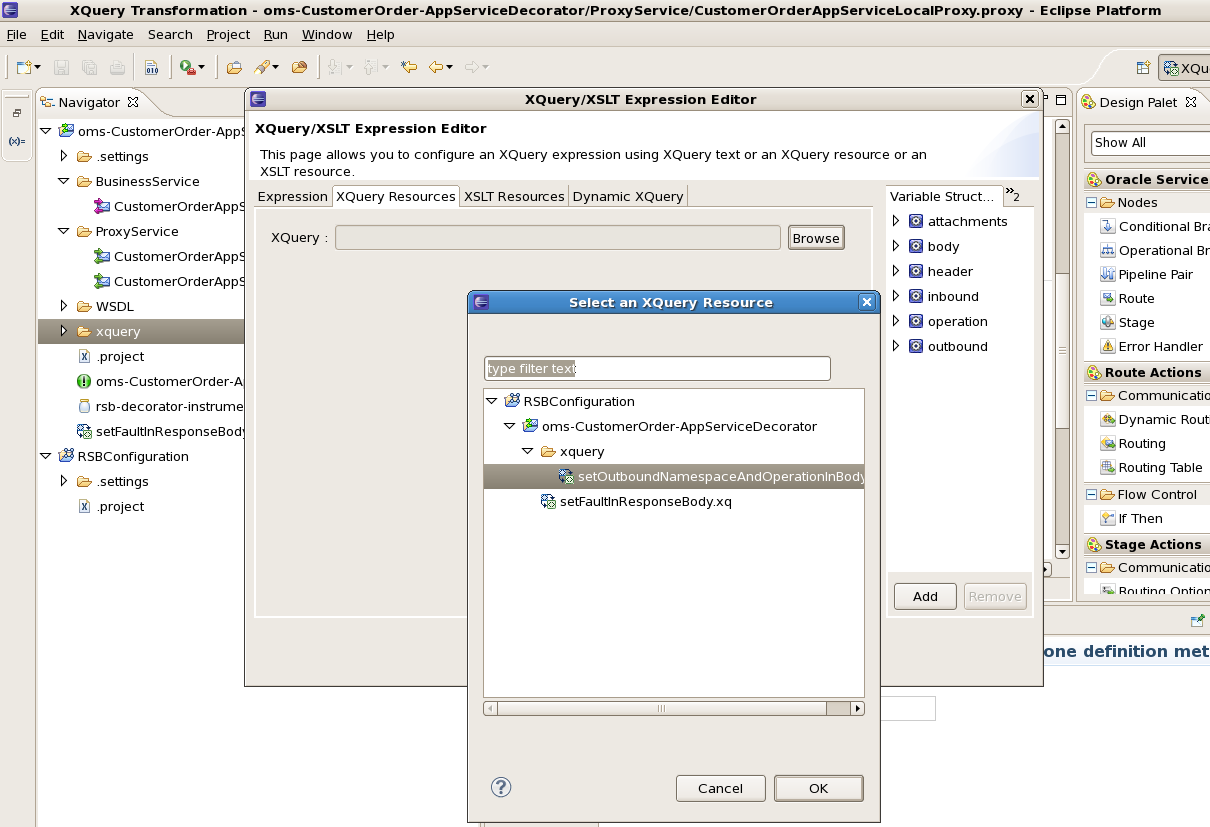This screenshot has height=827, width=1210.
Task: Click Cancel in Select an XQuery Resource
Action: pyautogui.click(x=720, y=788)
